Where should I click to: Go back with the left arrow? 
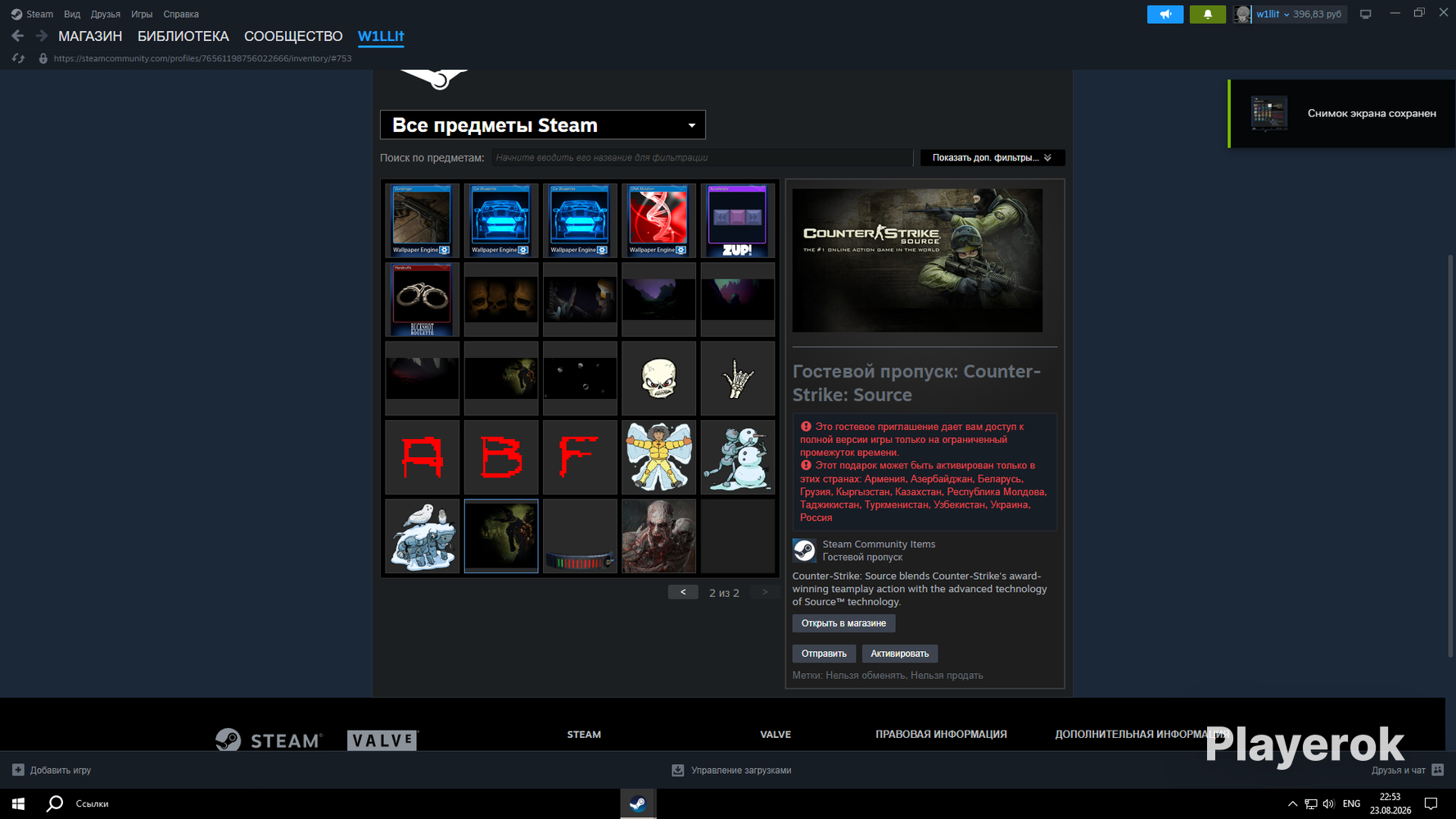click(17, 36)
